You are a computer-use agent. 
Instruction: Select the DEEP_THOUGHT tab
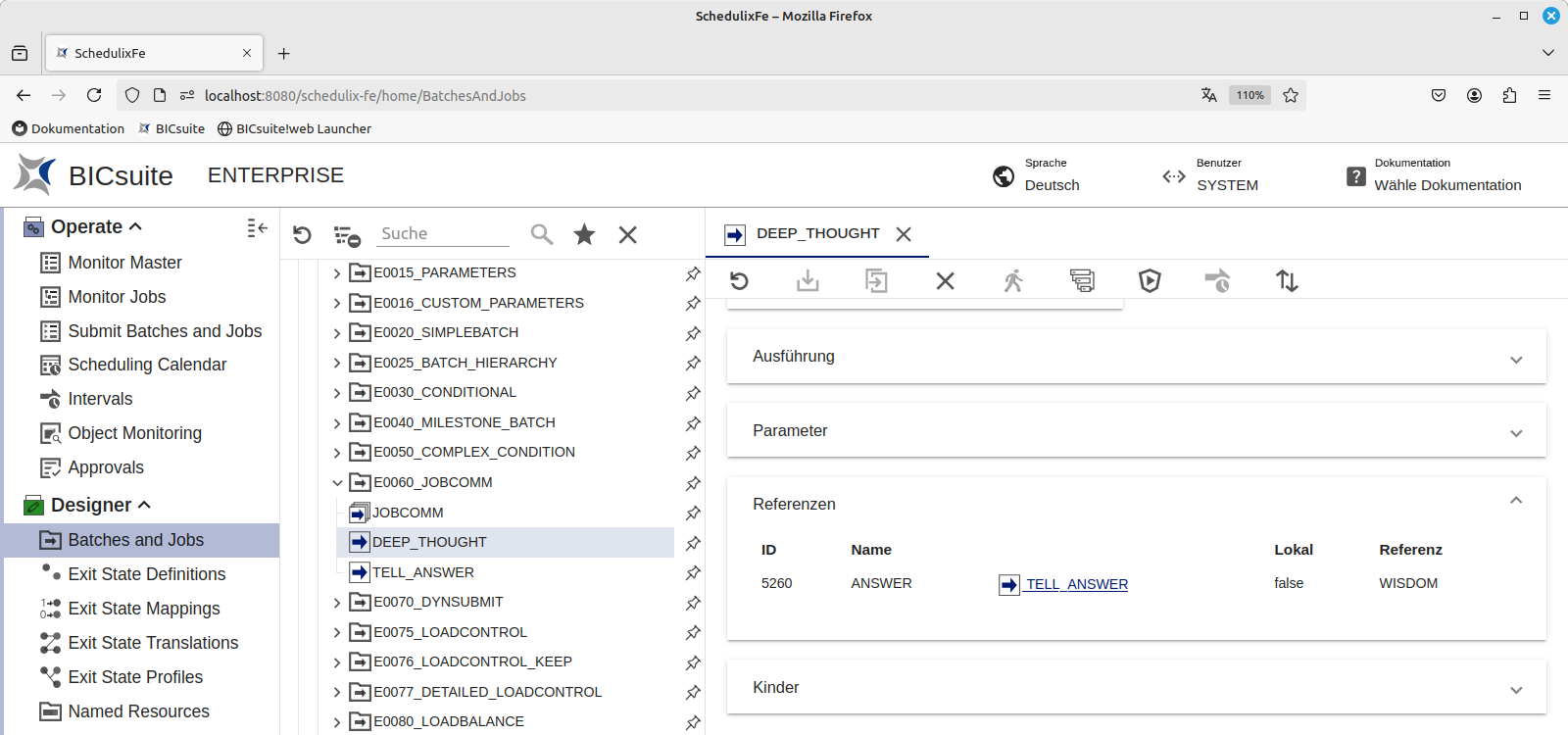pos(817,233)
